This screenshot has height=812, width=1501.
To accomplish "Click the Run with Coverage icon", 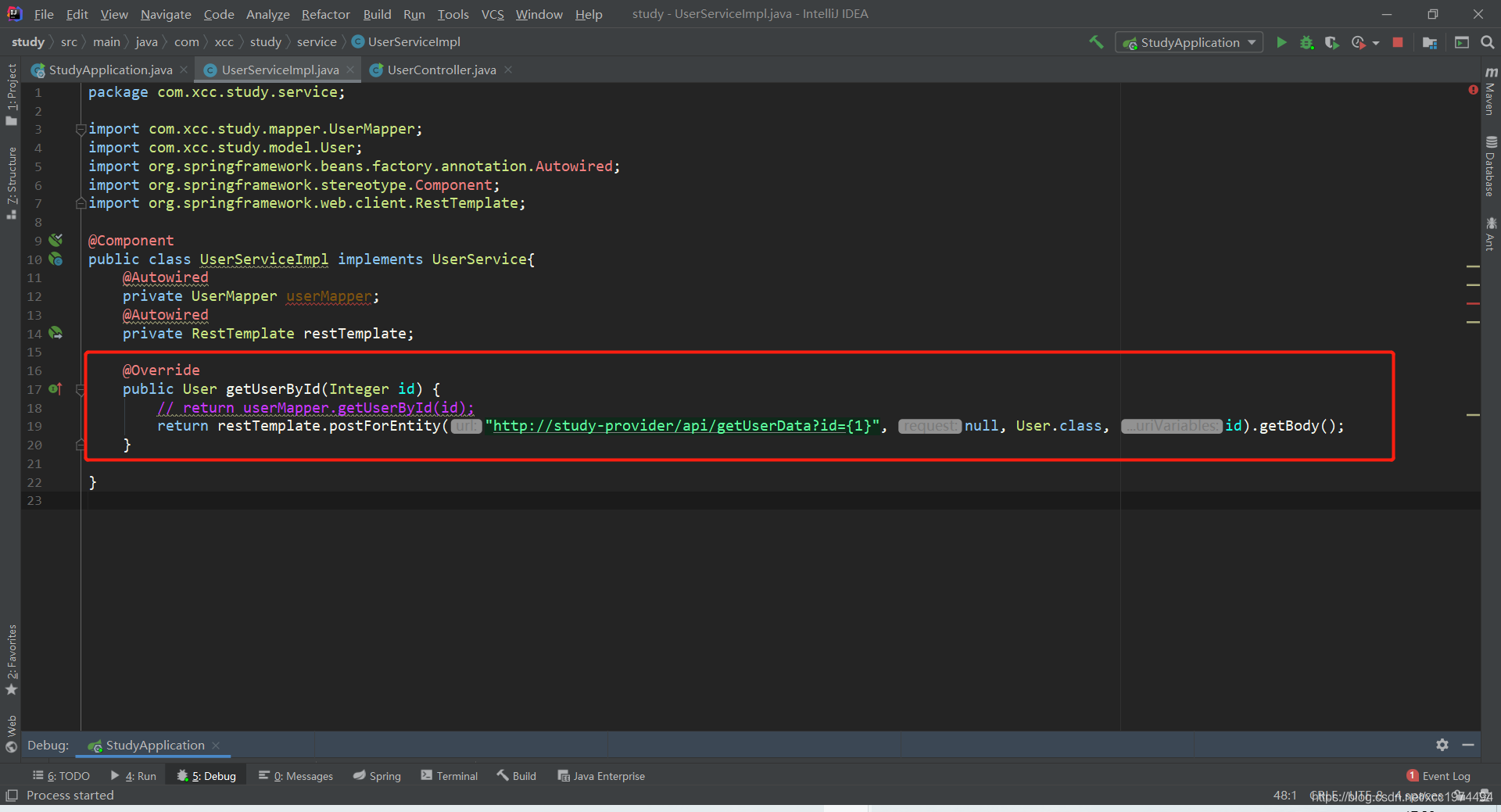I will coord(1332,42).
